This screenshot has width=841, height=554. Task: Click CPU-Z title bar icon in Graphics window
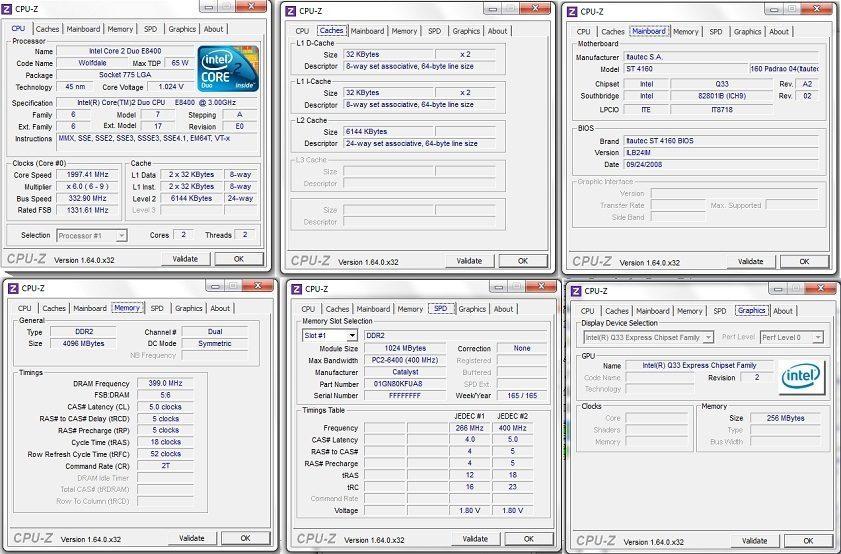pos(573,291)
